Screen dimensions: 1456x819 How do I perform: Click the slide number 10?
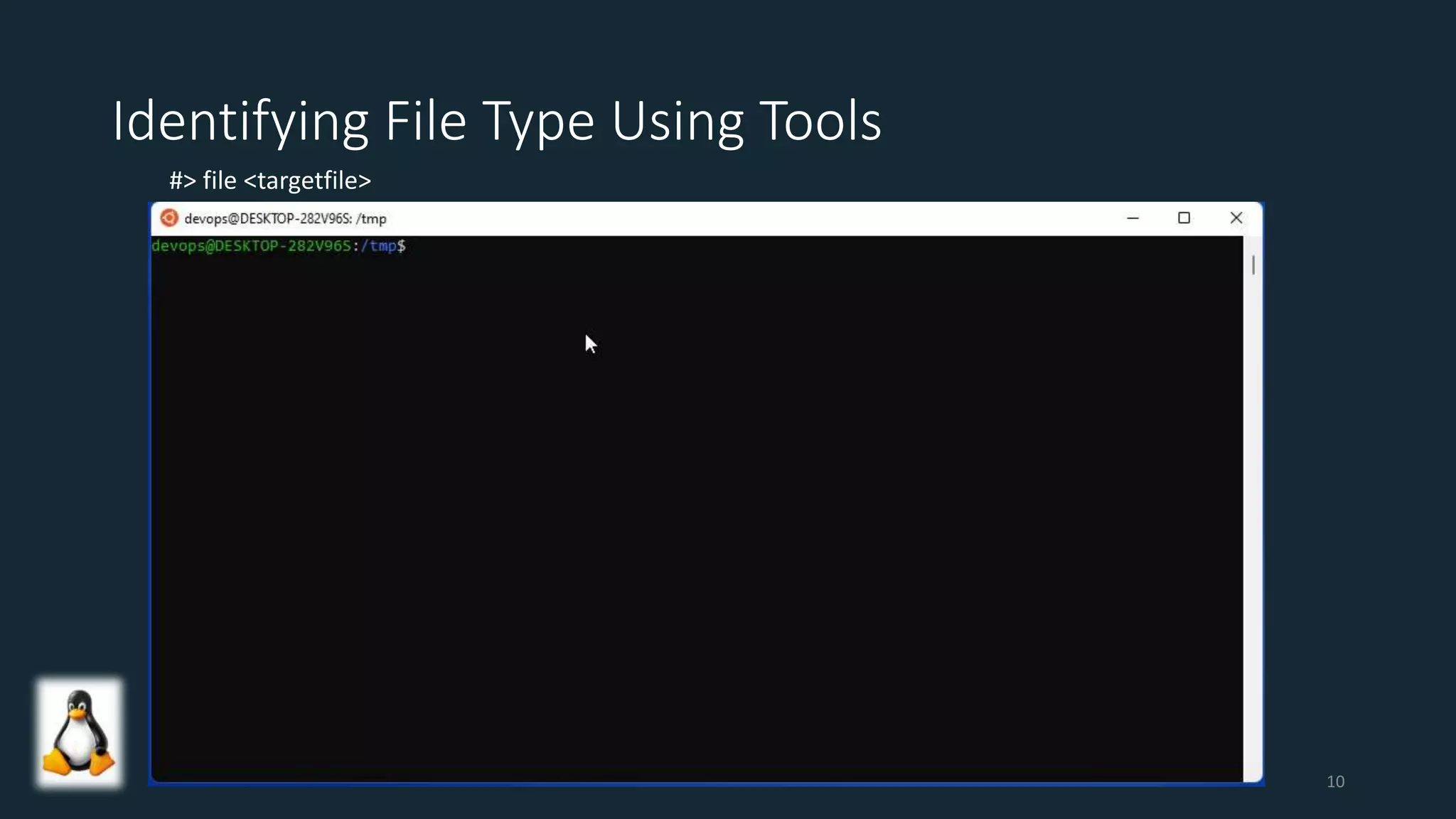(1335, 781)
